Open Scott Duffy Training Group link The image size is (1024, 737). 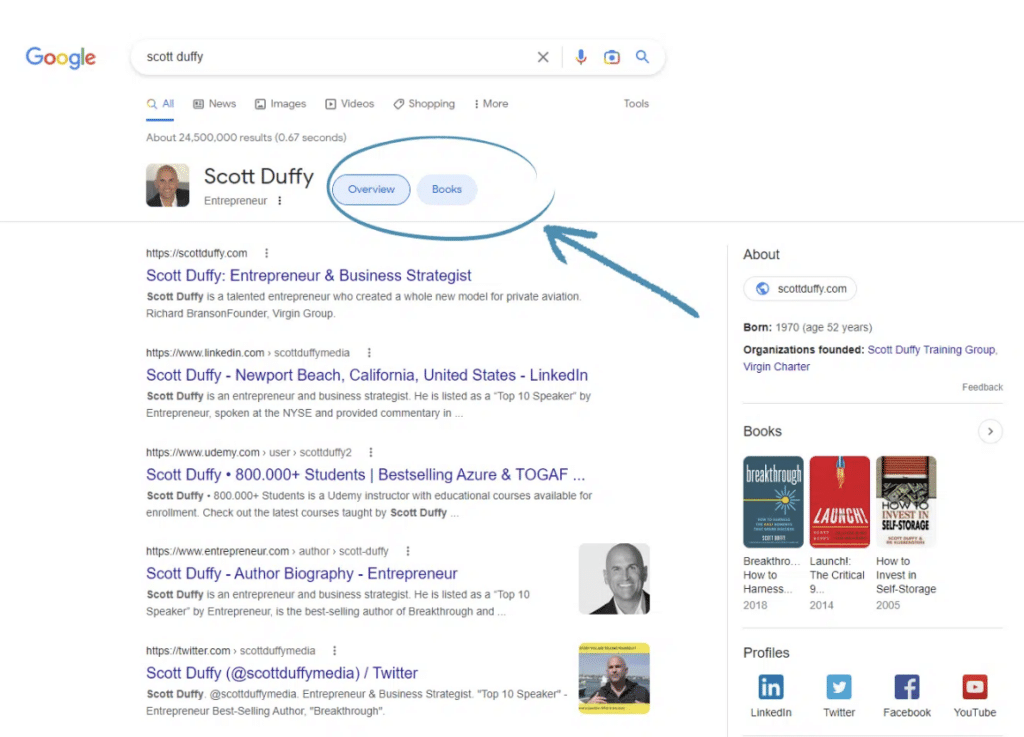(x=932, y=350)
